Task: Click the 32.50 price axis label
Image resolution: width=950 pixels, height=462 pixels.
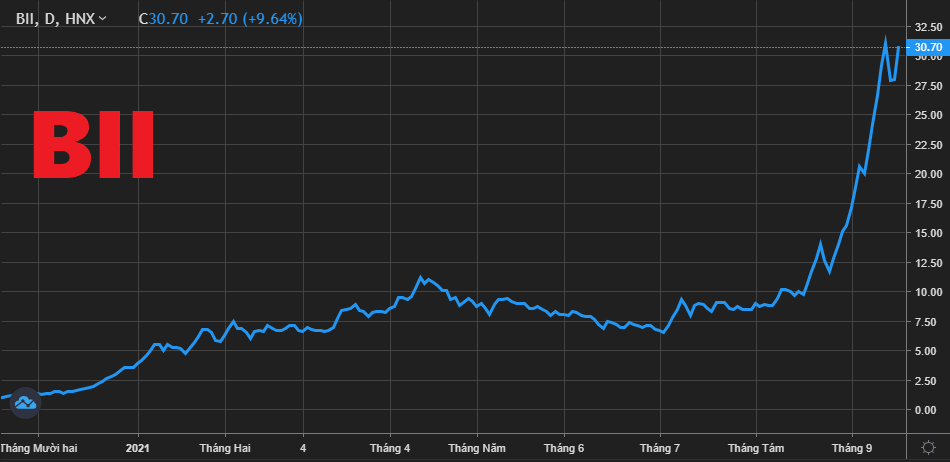Action: pos(928,27)
